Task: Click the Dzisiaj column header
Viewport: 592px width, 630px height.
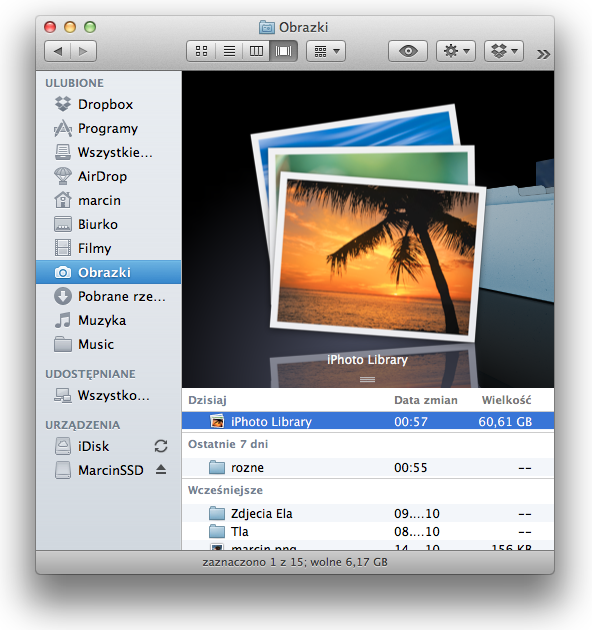Action: click(x=207, y=401)
